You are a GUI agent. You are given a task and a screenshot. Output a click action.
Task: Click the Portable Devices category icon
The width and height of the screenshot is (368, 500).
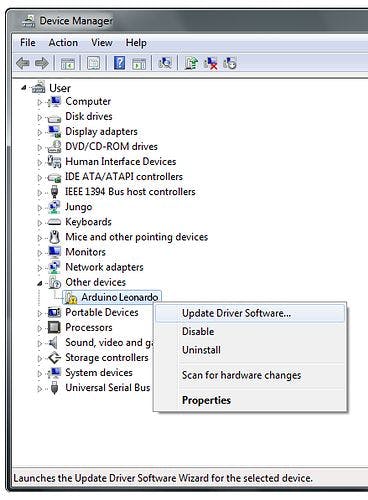pyautogui.click(x=54, y=312)
